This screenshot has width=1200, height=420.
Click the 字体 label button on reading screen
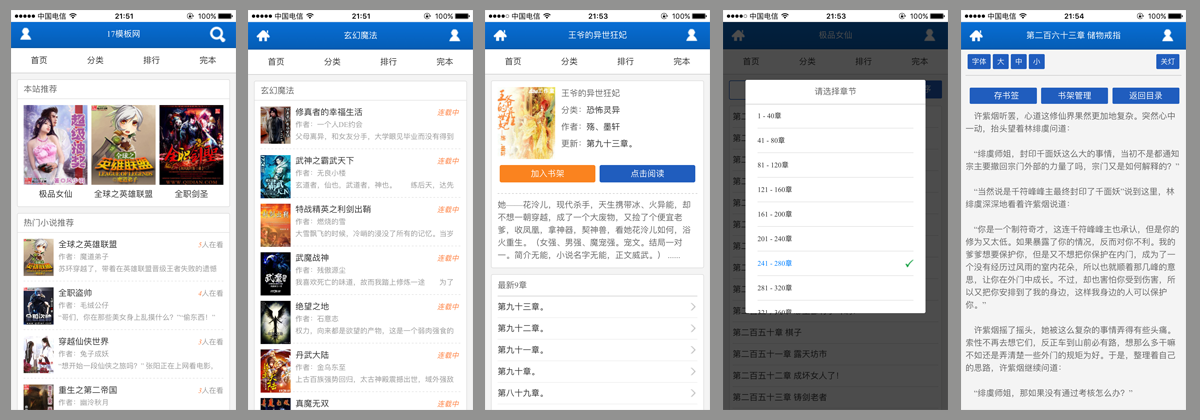(979, 62)
